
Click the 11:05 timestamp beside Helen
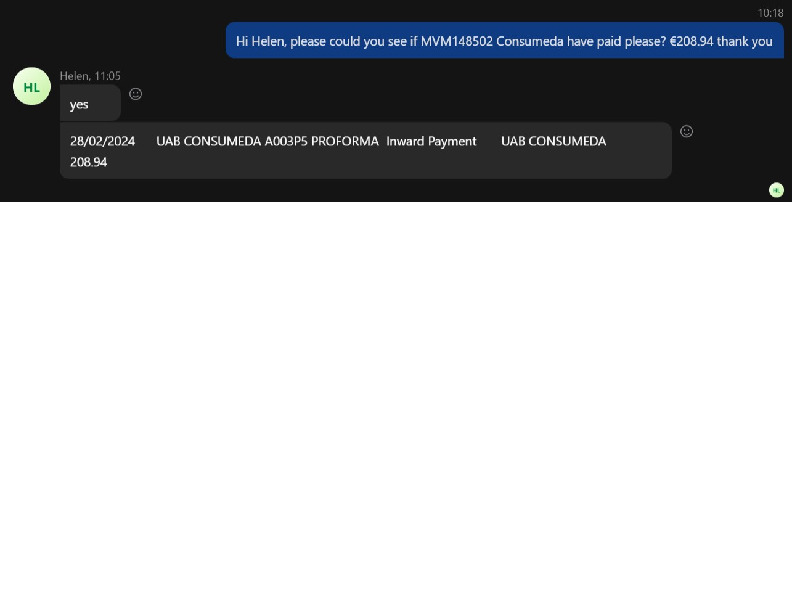[x=108, y=76]
